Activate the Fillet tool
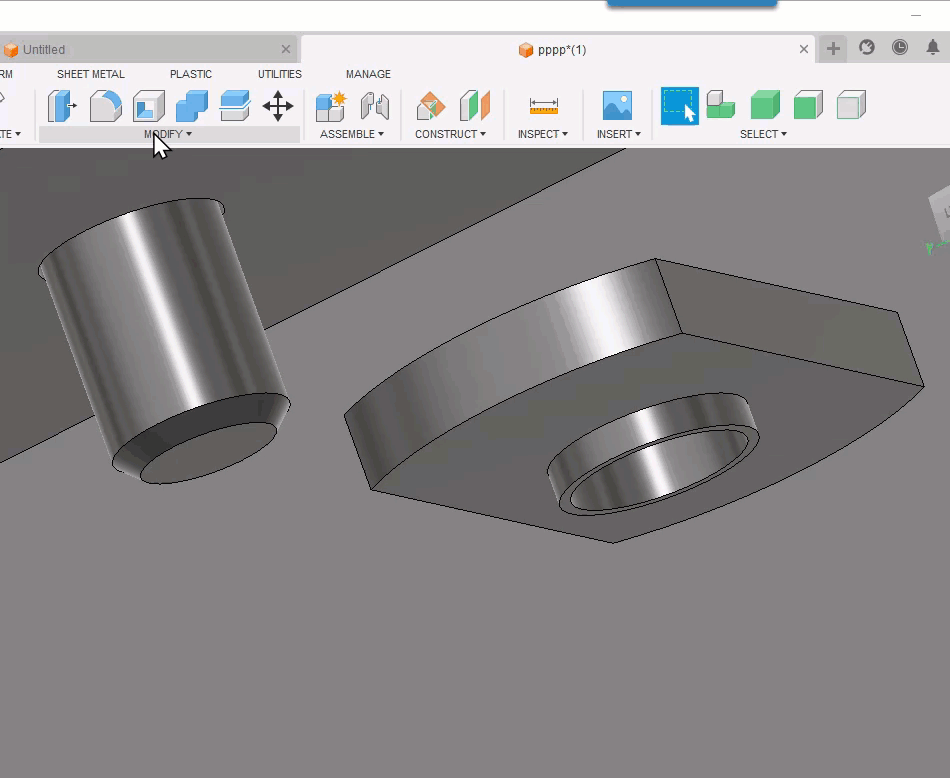This screenshot has height=778, width=950. [106, 106]
